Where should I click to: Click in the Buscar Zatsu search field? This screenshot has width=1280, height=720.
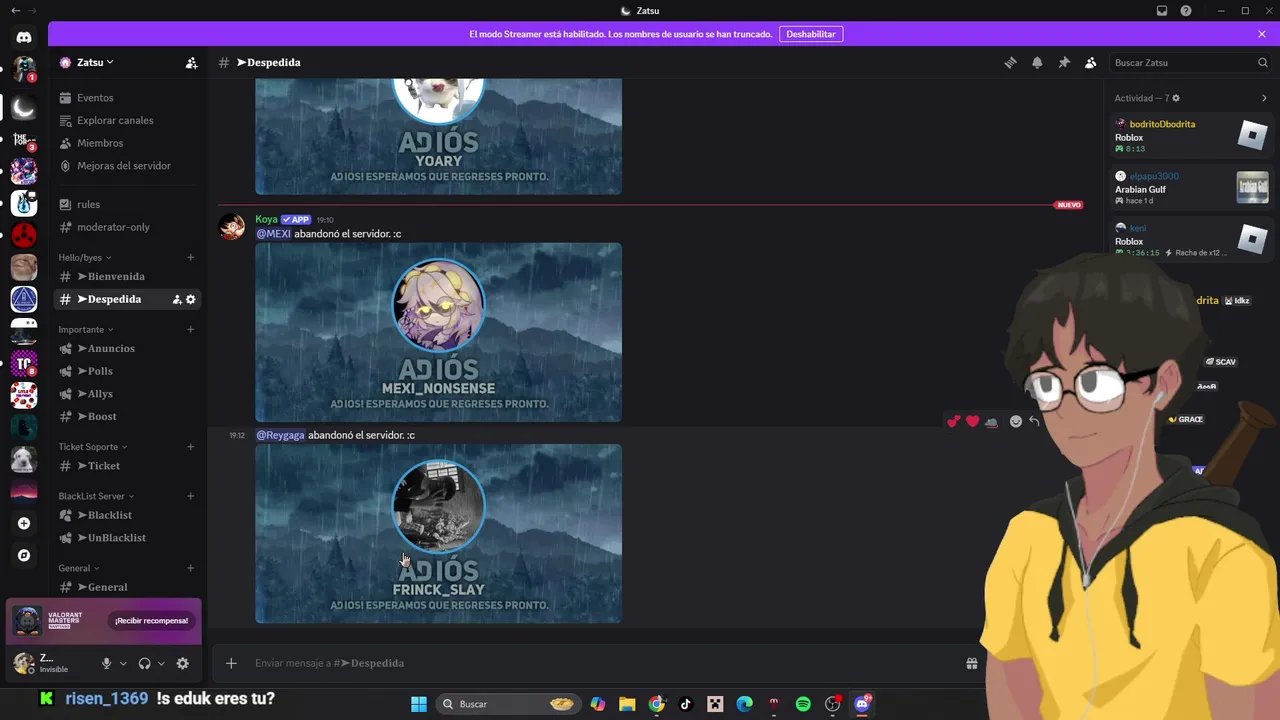[x=1190, y=62]
